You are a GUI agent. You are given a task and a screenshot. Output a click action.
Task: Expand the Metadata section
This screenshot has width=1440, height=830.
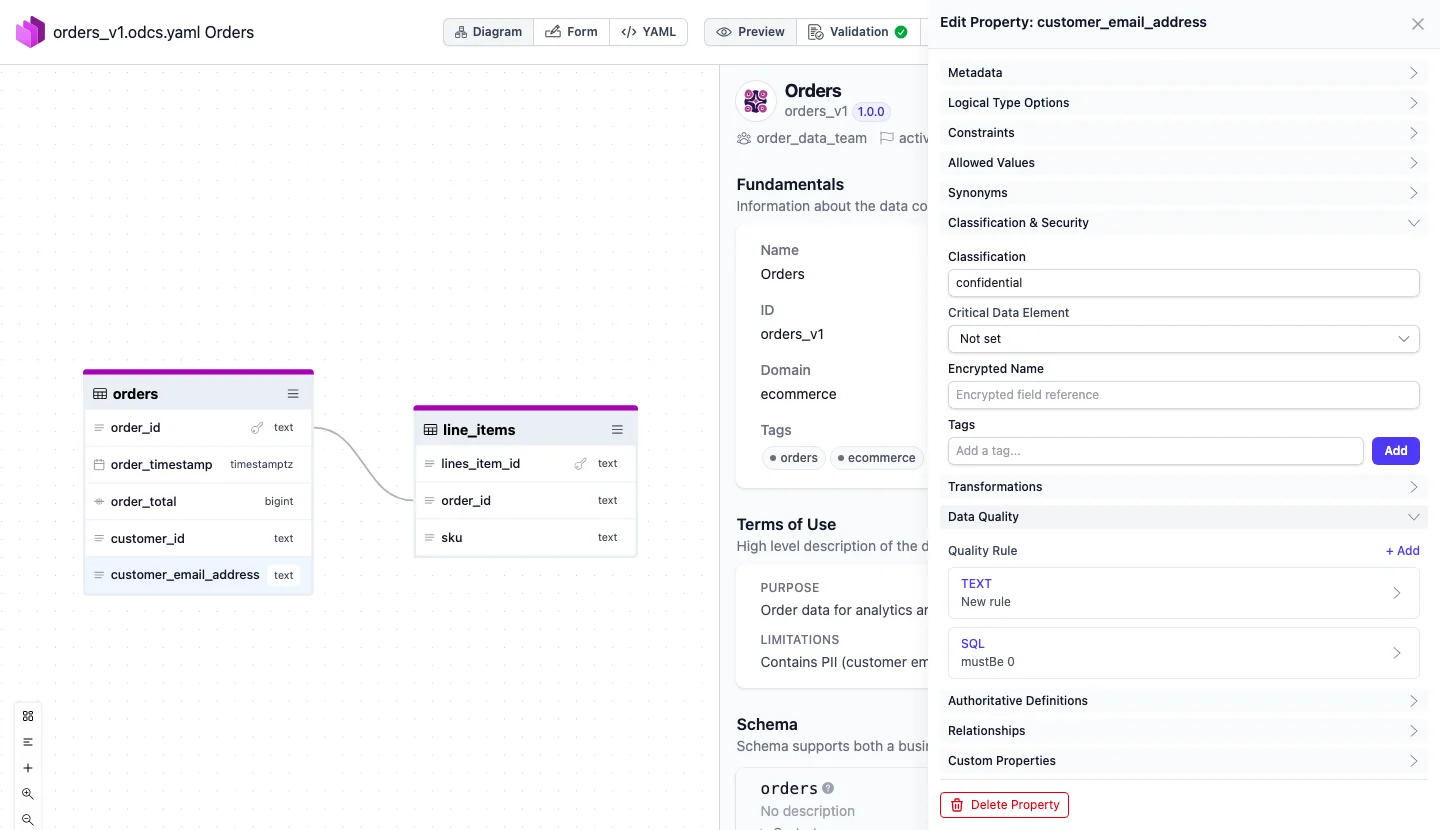point(1184,73)
